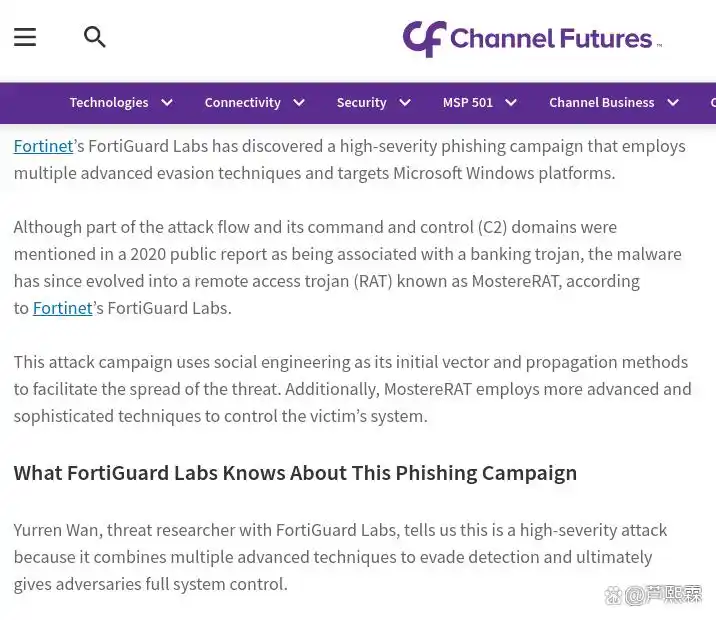Click the Fortinet link starting the article

click(x=43, y=146)
